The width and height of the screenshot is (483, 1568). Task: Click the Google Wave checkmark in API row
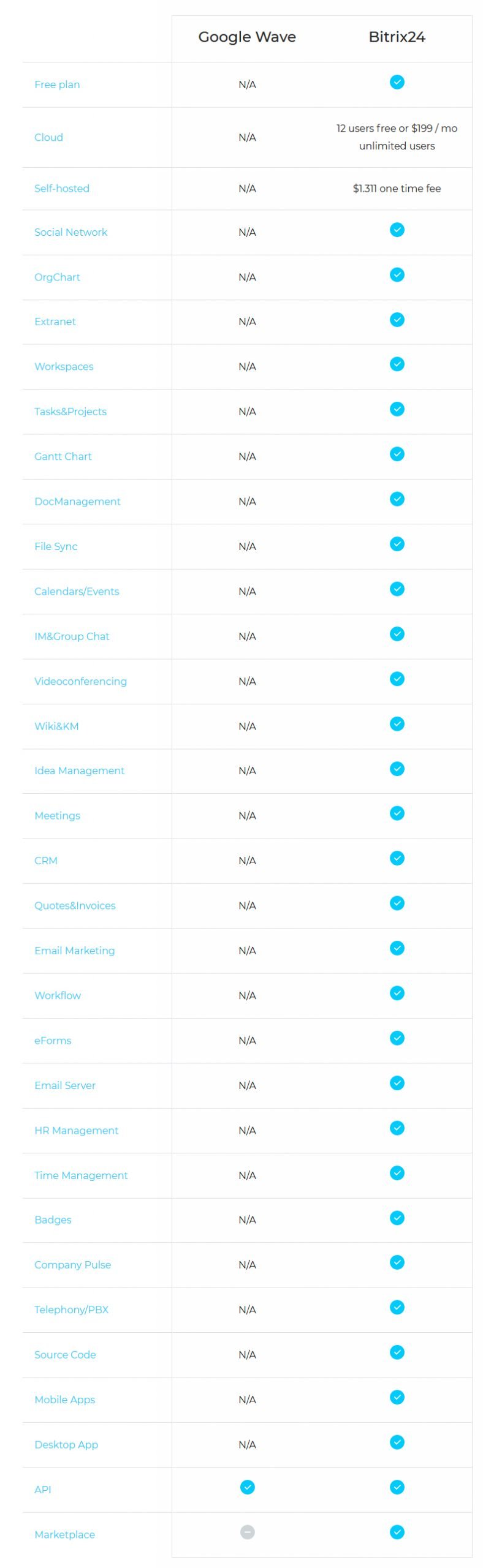(247, 1487)
